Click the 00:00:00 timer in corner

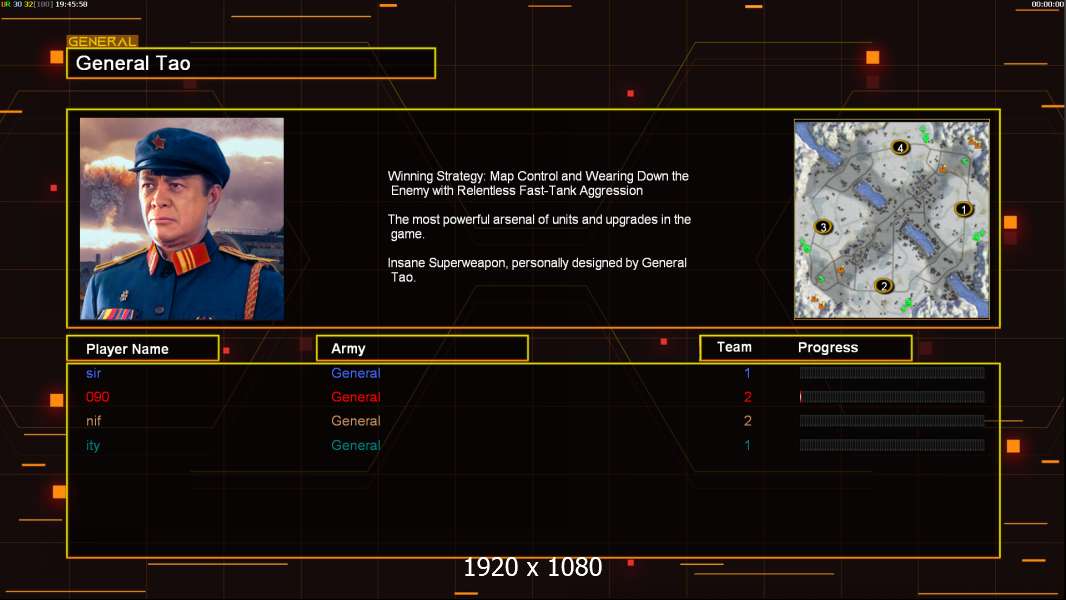pos(1048,4)
